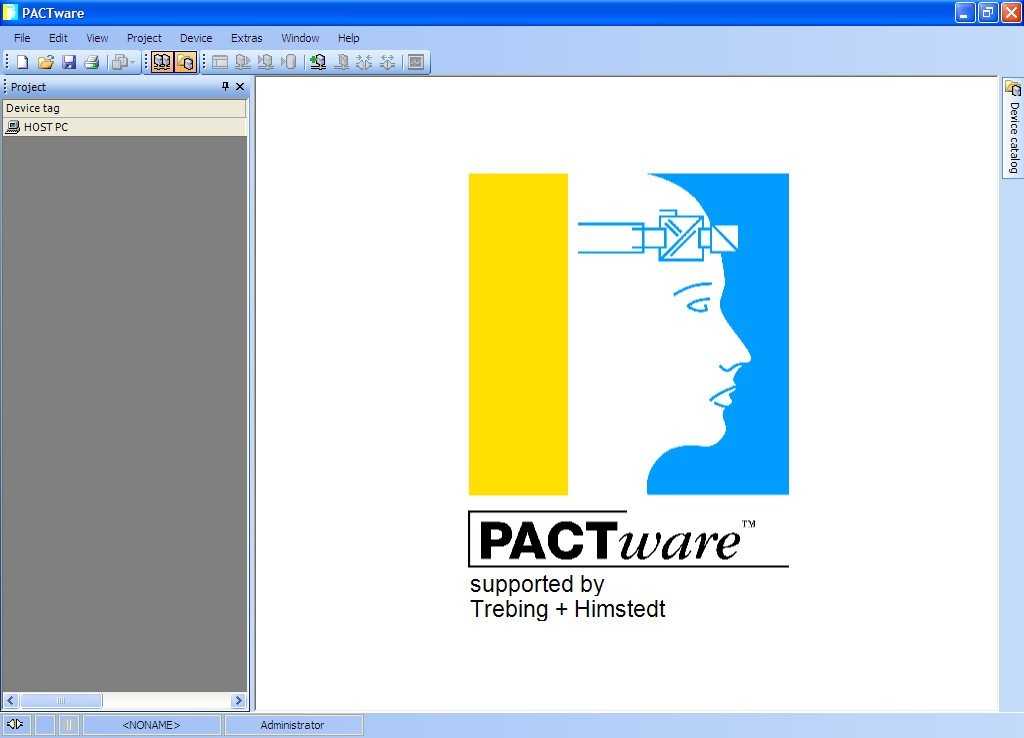The image size is (1024, 738).
Task: Pin or unpin the Project panel
Action: (x=225, y=86)
